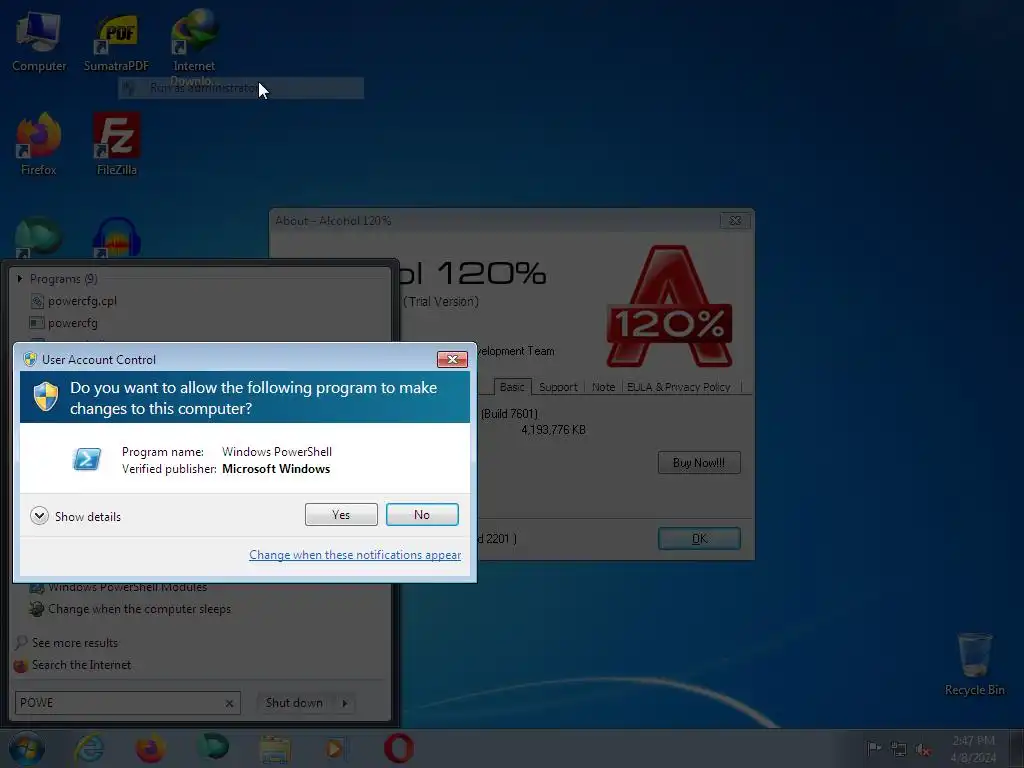Click the Shut down button
The height and width of the screenshot is (768, 1024).
[x=294, y=703]
